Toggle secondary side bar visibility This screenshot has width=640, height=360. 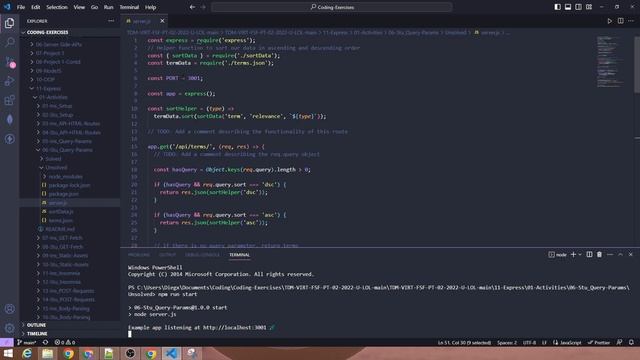pos(578,7)
